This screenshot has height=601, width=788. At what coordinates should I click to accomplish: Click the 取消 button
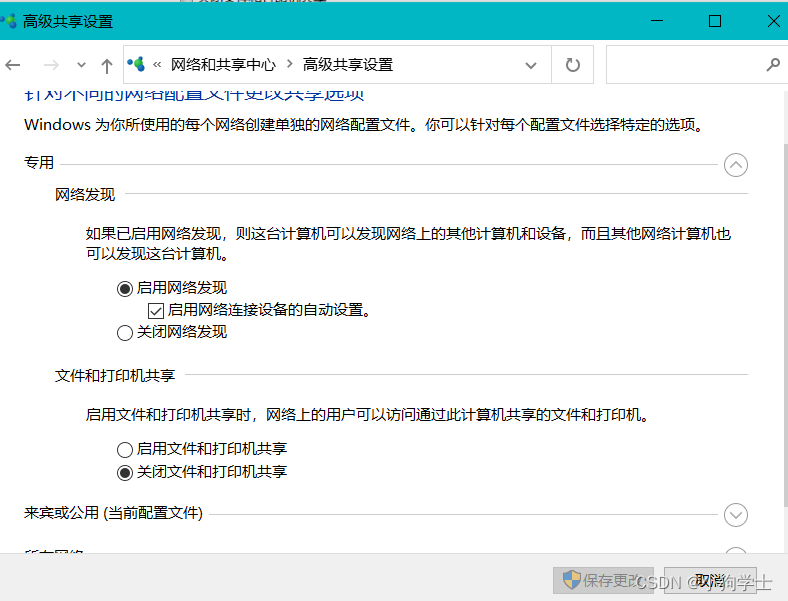710,580
